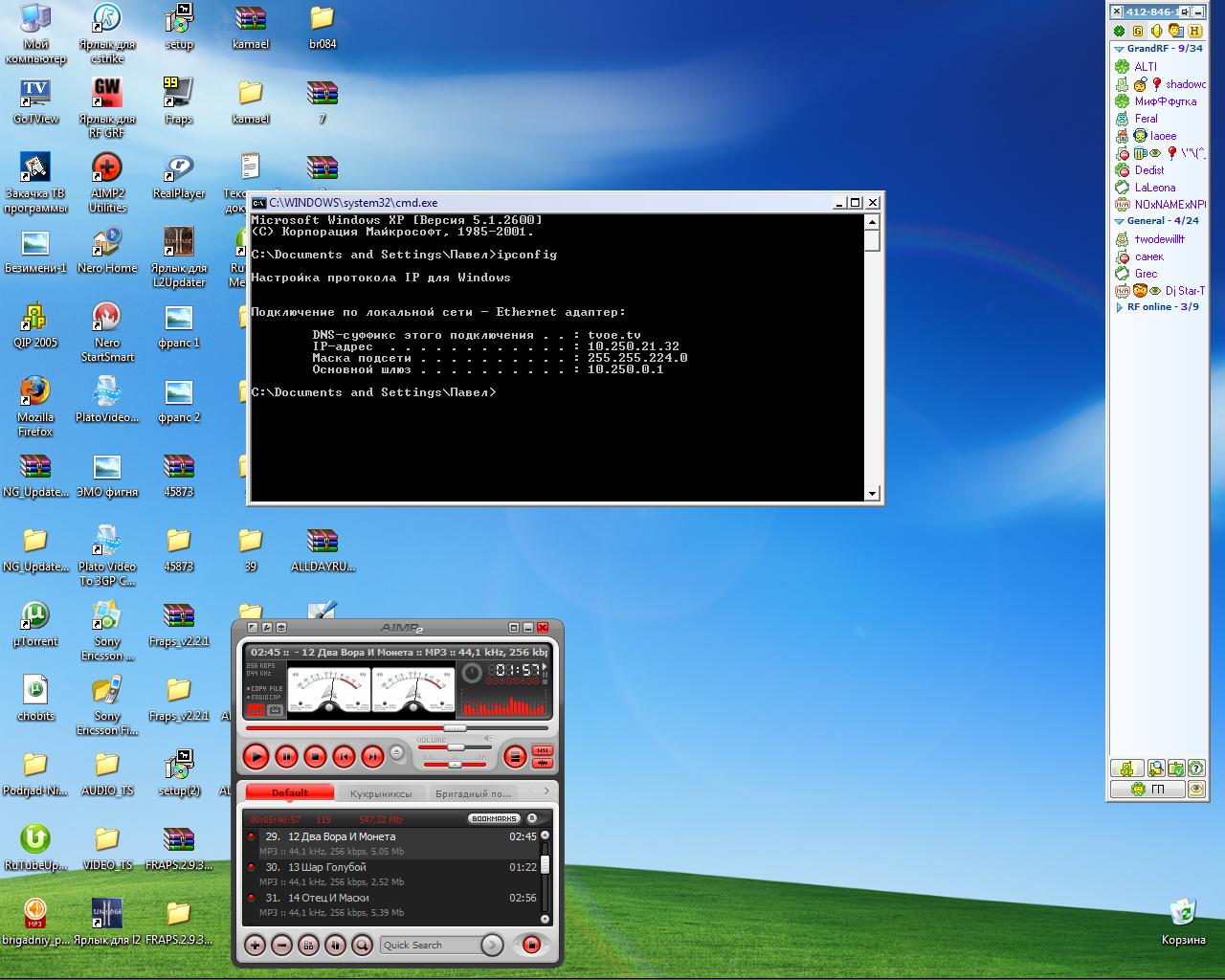
Task: Skip to previous track in AIMP
Action: point(344,757)
